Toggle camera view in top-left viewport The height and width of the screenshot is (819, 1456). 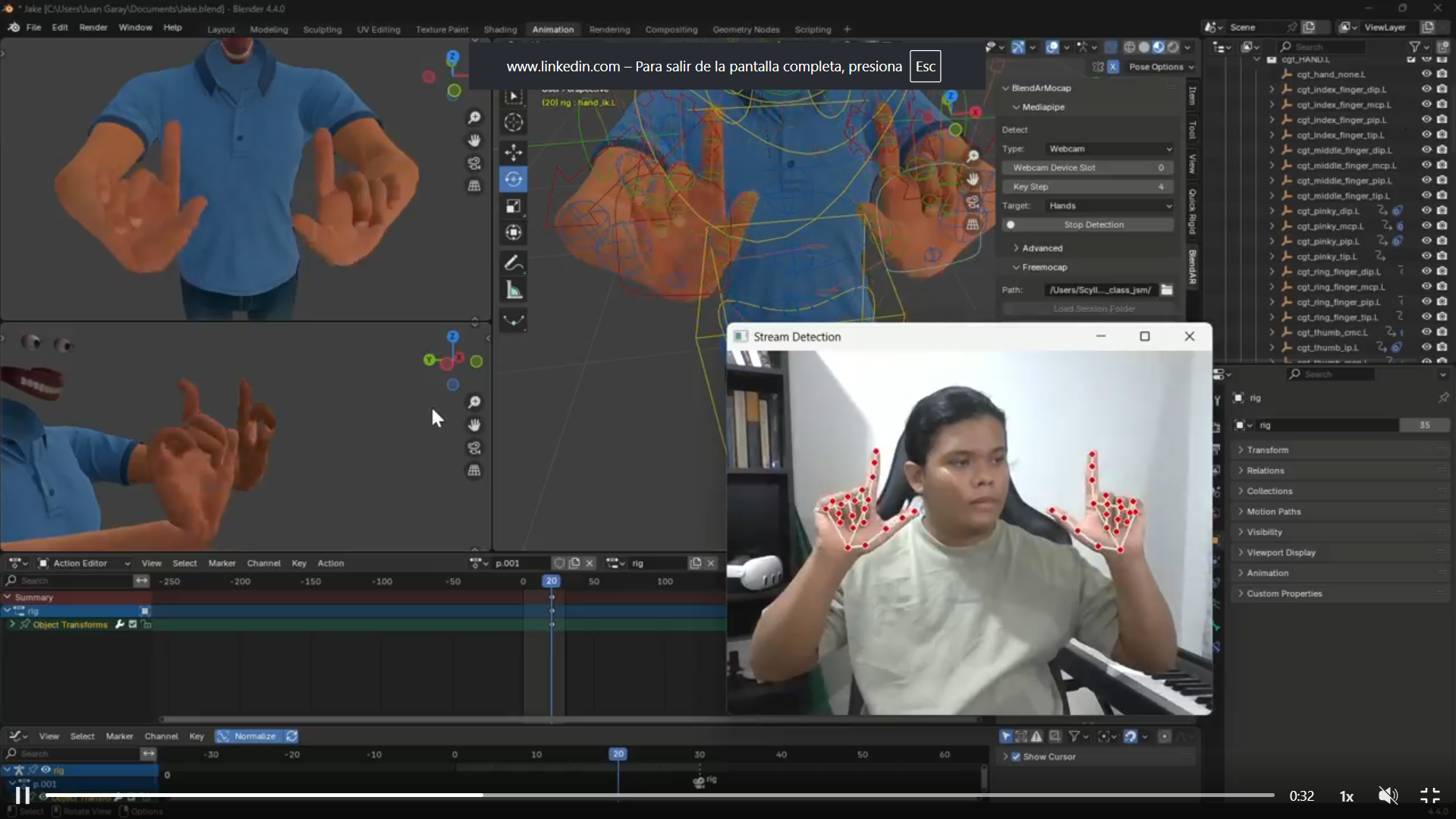click(474, 163)
